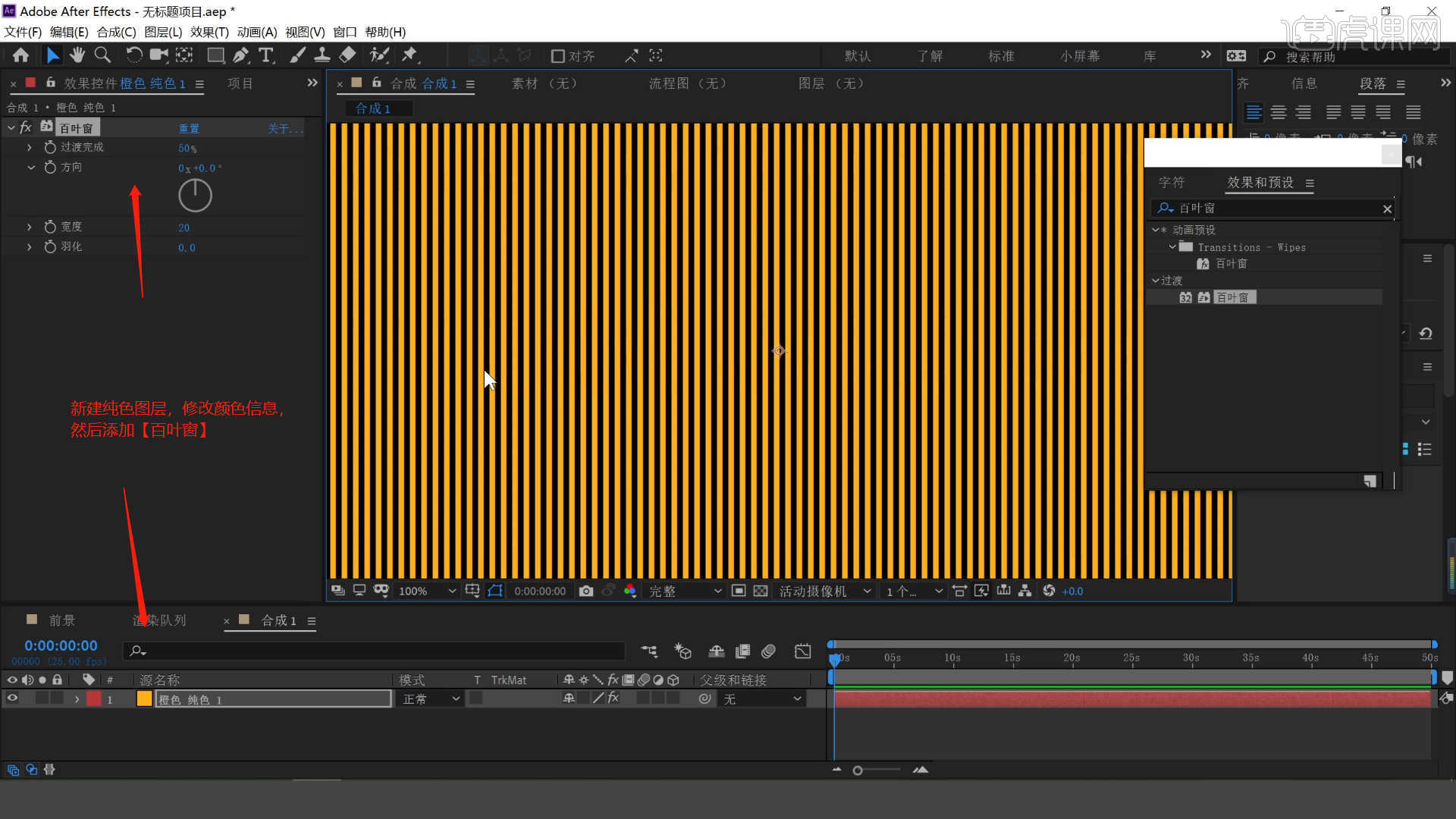Toggle stopwatch for 羽化

pyautogui.click(x=50, y=246)
